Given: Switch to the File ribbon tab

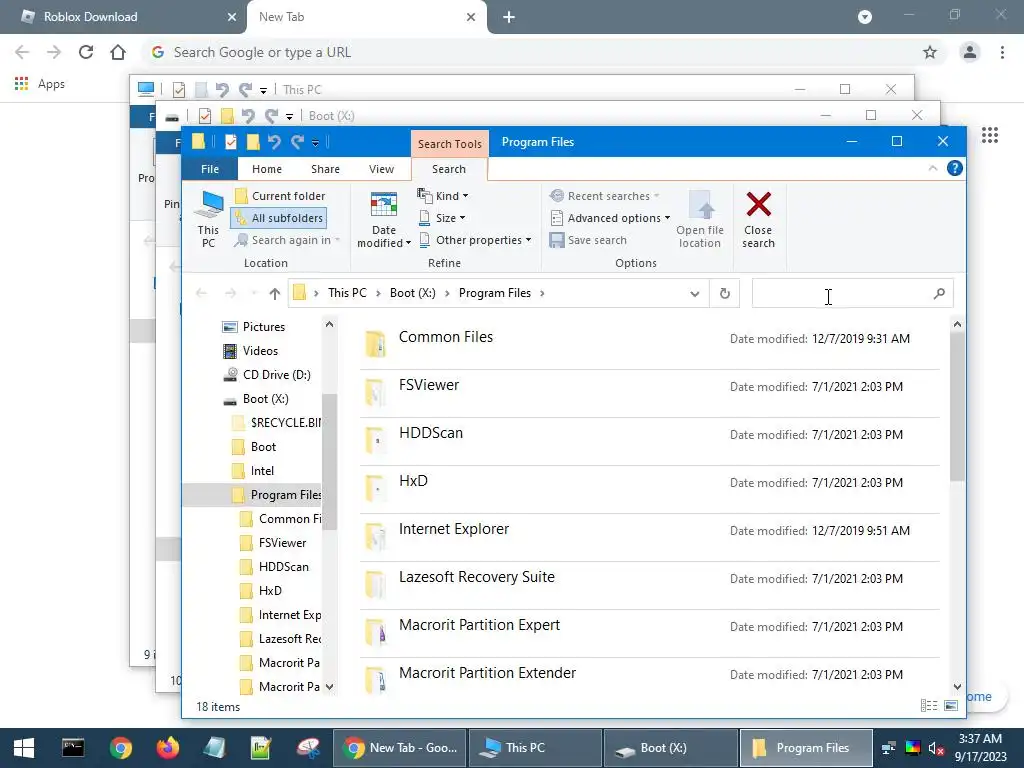Looking at the screenshot, I should click(x=210, y=169).
